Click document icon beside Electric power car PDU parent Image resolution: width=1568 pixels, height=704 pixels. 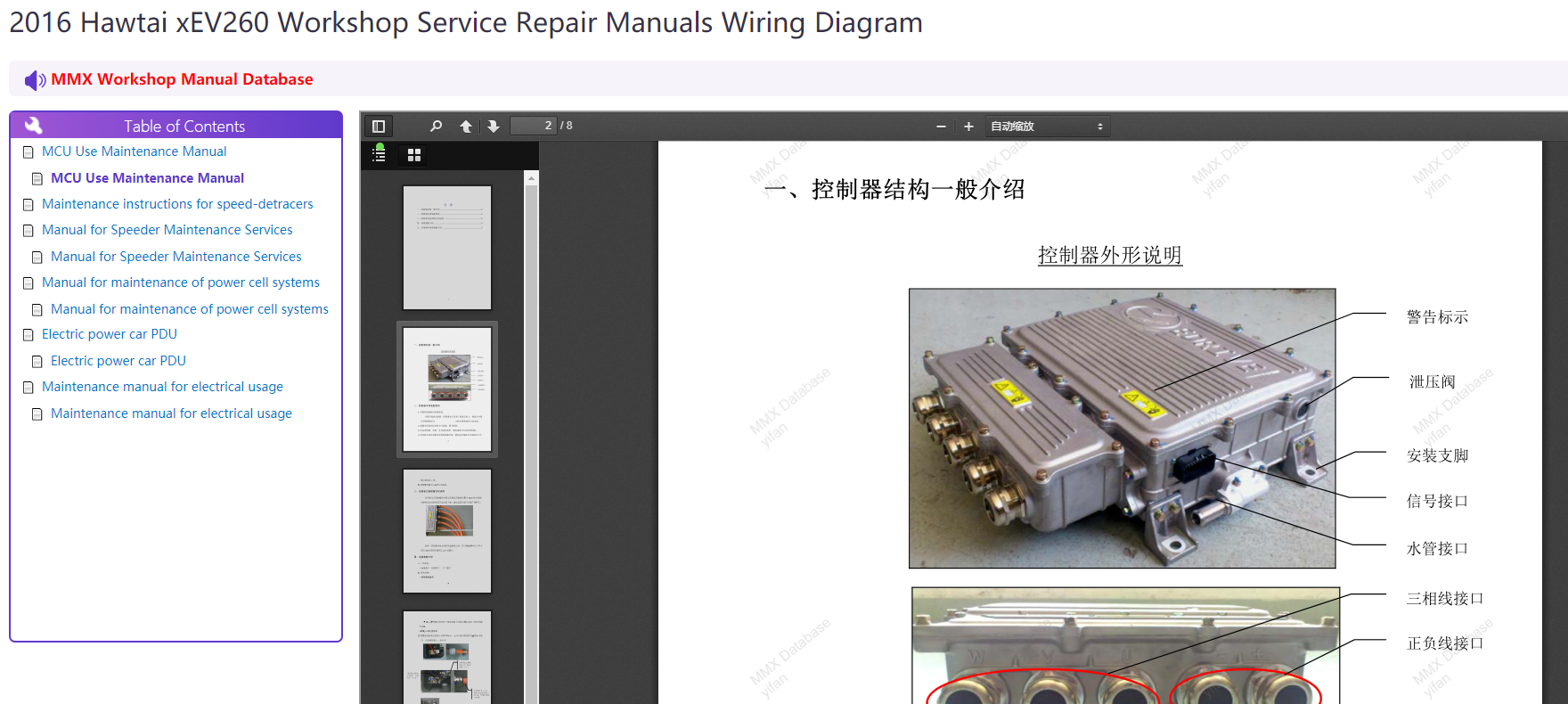click(x=29, y=335)
